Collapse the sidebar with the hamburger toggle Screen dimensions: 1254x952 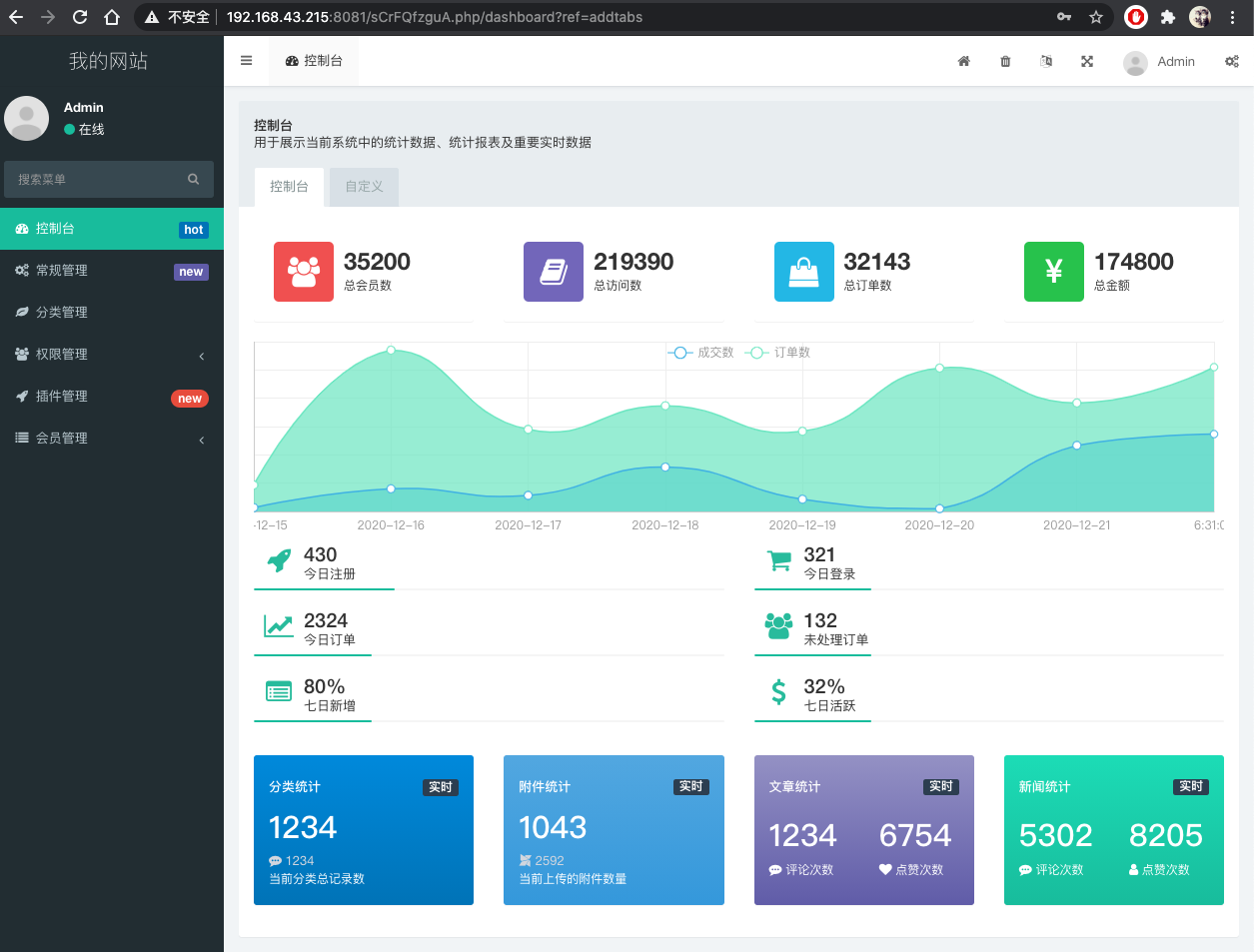point(246,60)
